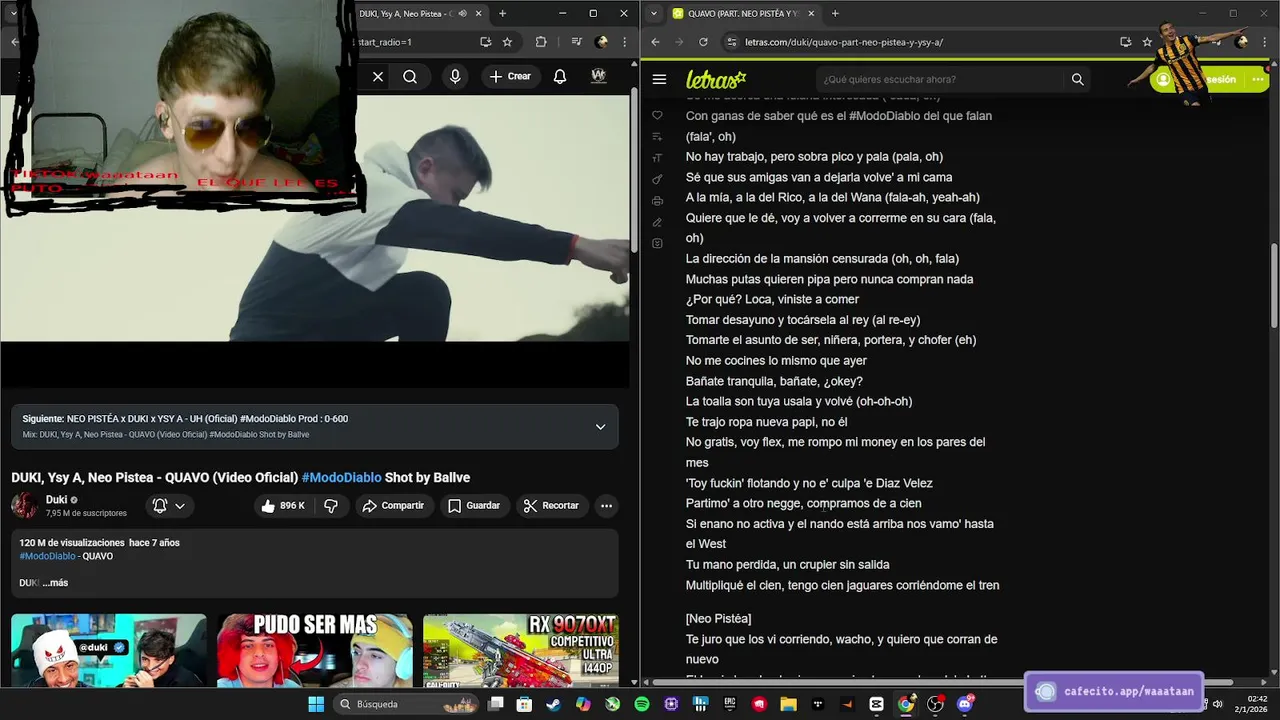This screenshot has height=720, width=1280.
Task: Open more actions three-dots under video
Action: [x=606, y=506]
